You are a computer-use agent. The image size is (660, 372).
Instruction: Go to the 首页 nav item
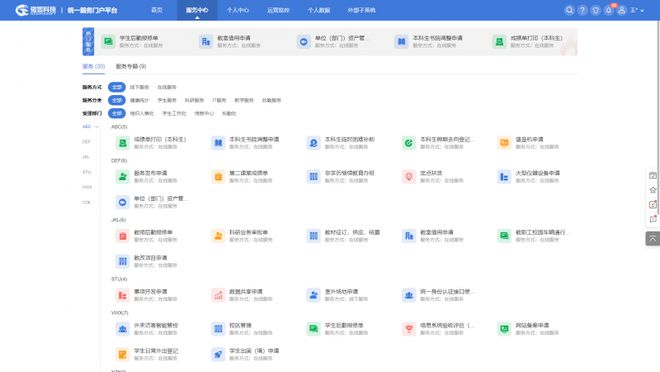coord(157,10)
